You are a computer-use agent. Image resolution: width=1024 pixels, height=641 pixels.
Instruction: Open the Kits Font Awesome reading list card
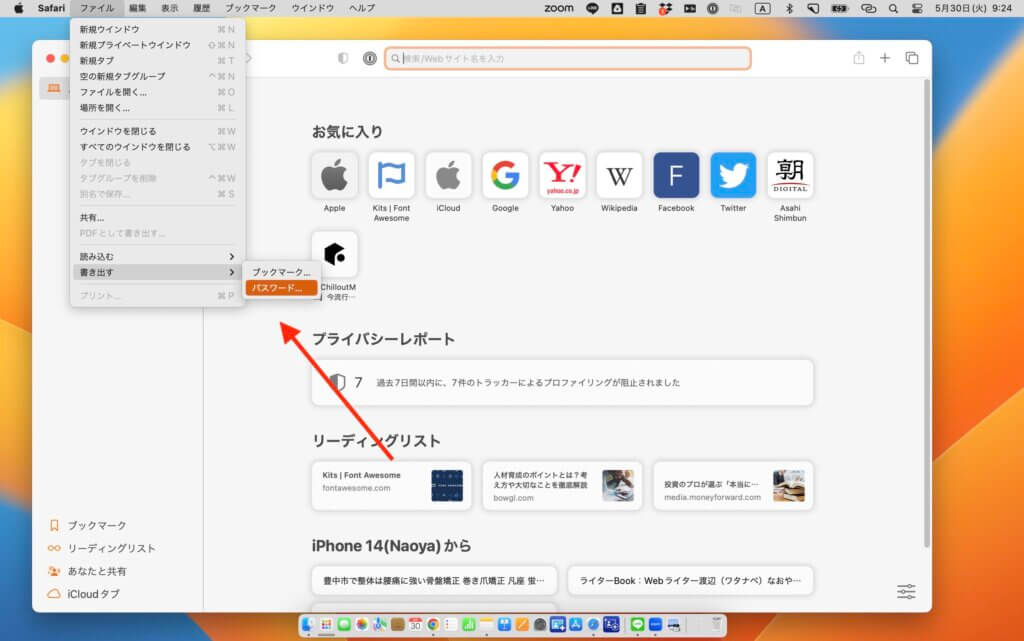(x=391, y=486)
